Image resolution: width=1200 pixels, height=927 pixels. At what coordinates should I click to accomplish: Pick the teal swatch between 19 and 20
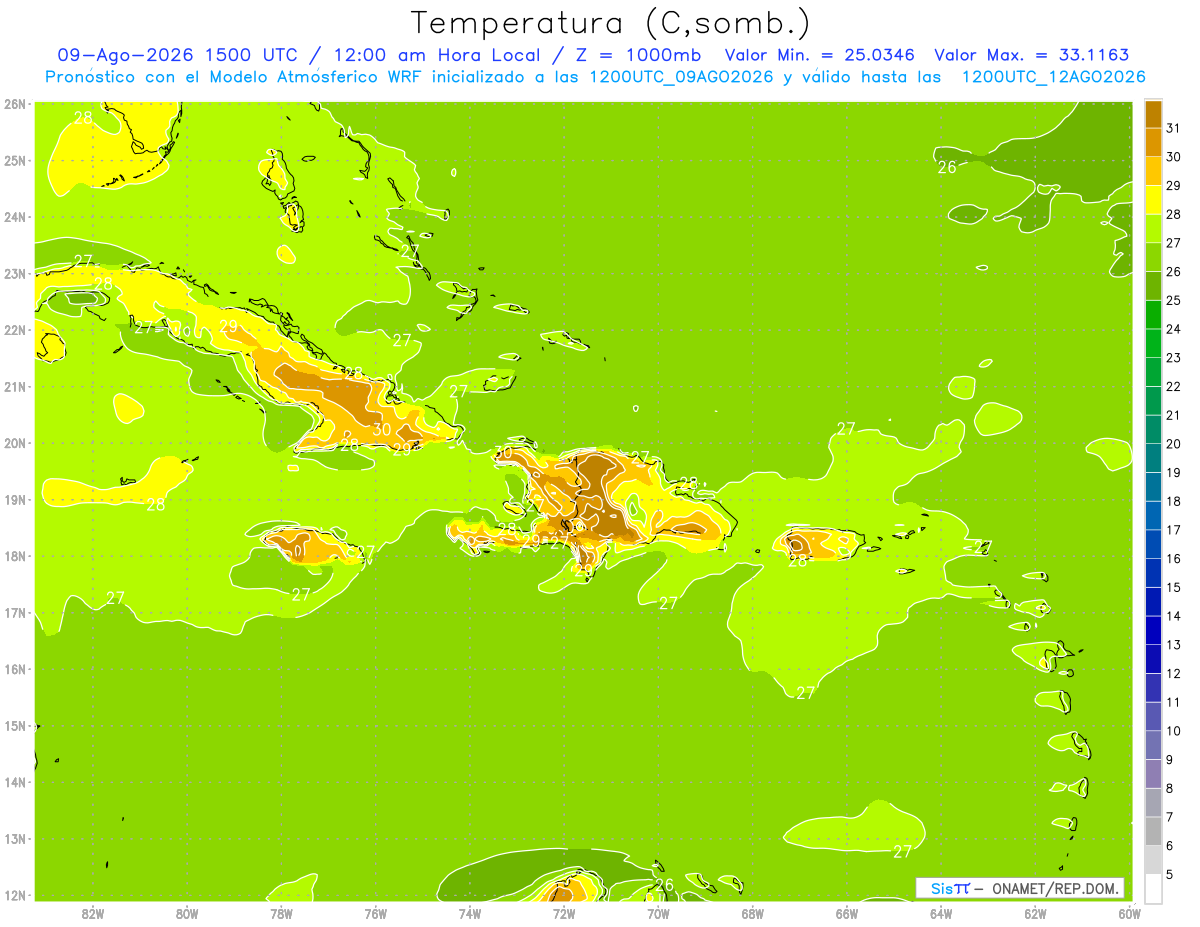point(1153,458)
